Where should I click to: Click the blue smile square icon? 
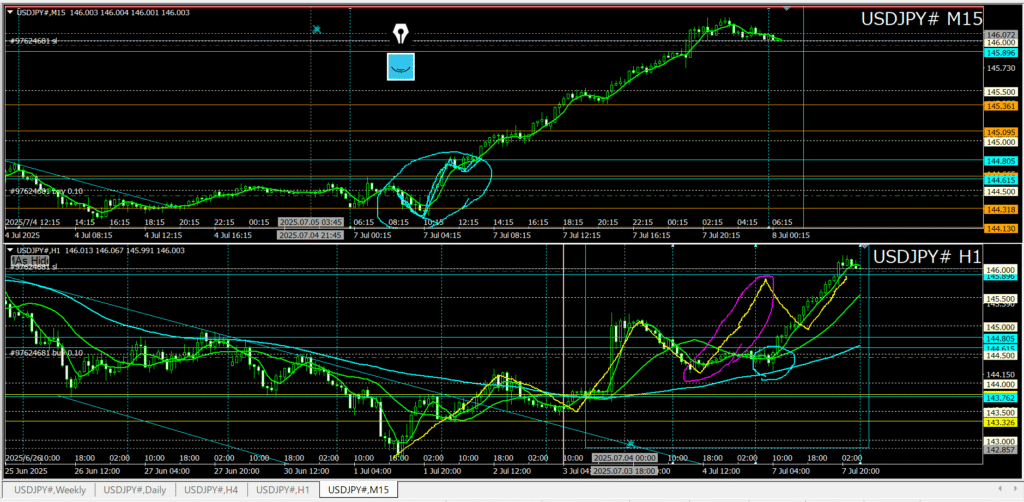point(401,66)
